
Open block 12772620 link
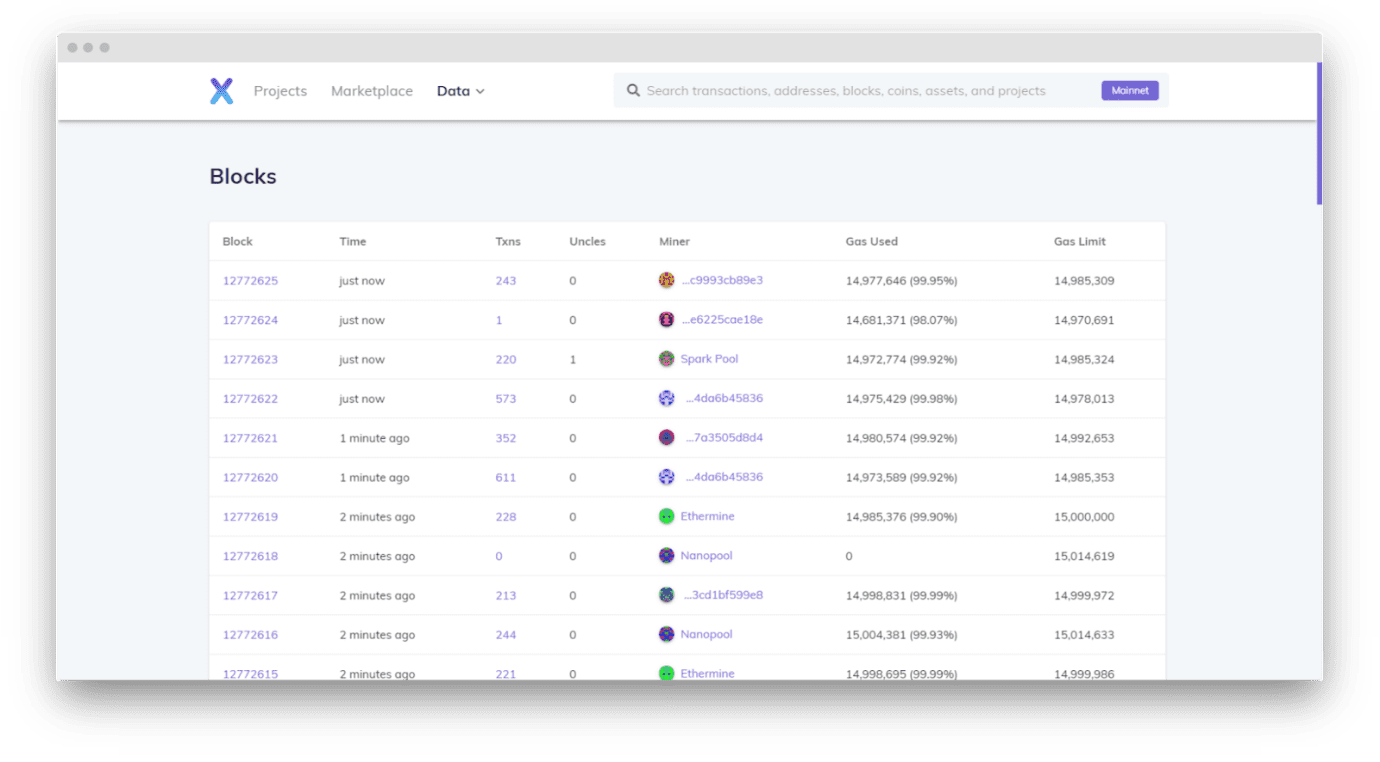[250, 478]
